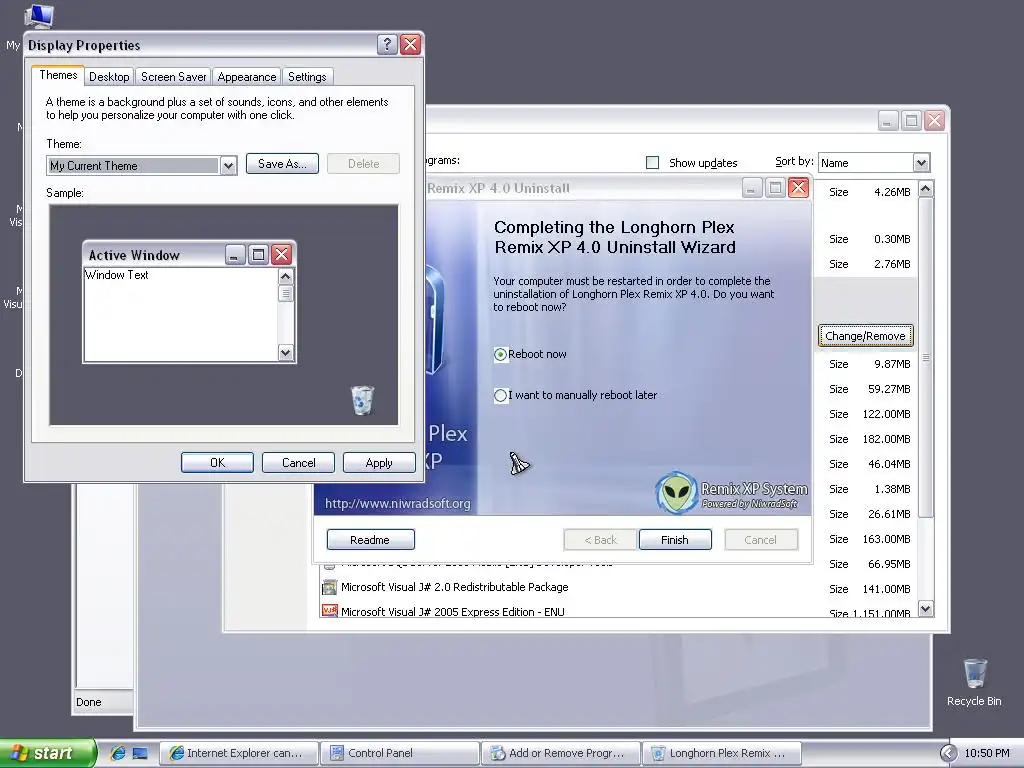The height and width of the screenshot is (768, 1024).
Task: Select I want to manually reboot later
Action: [x=501, y=395]
